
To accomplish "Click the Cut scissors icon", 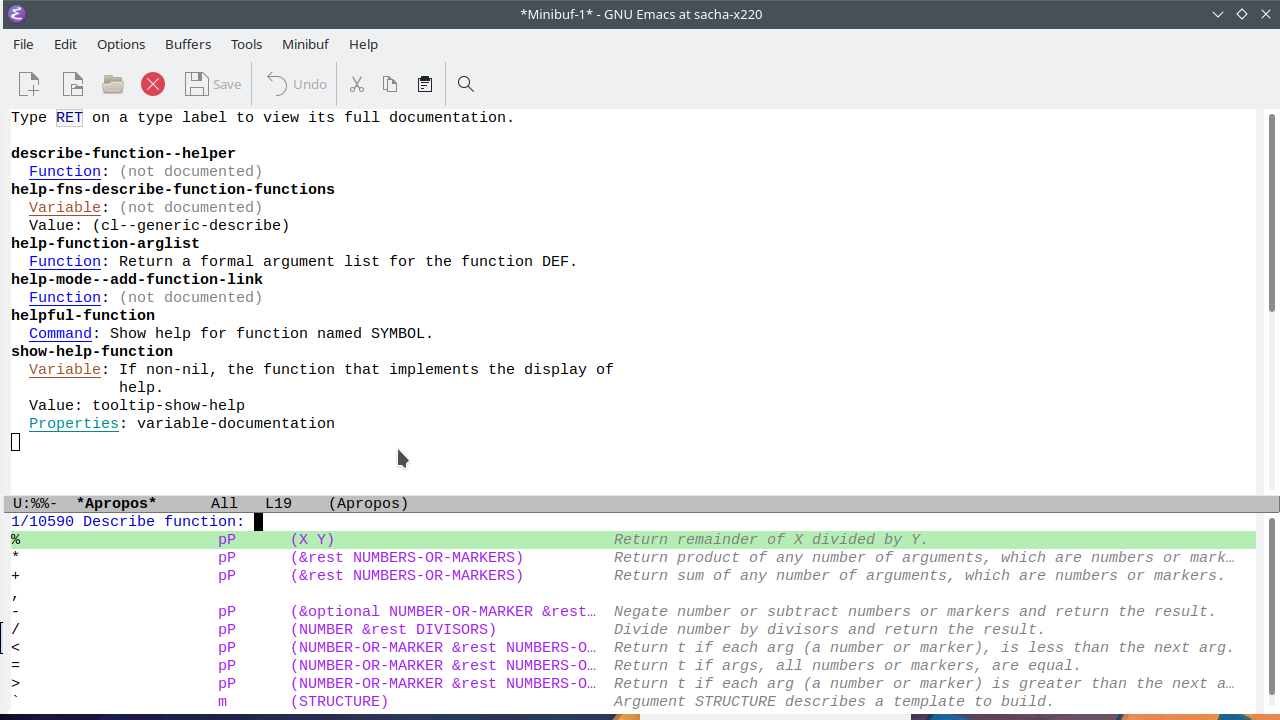I will tap(357, 84).
